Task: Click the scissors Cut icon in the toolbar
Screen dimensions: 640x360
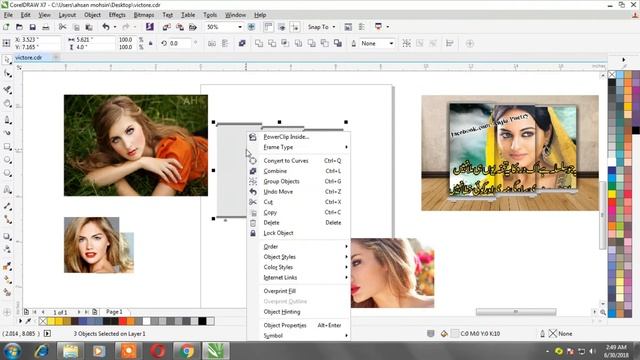Action: tap(62, 27)
